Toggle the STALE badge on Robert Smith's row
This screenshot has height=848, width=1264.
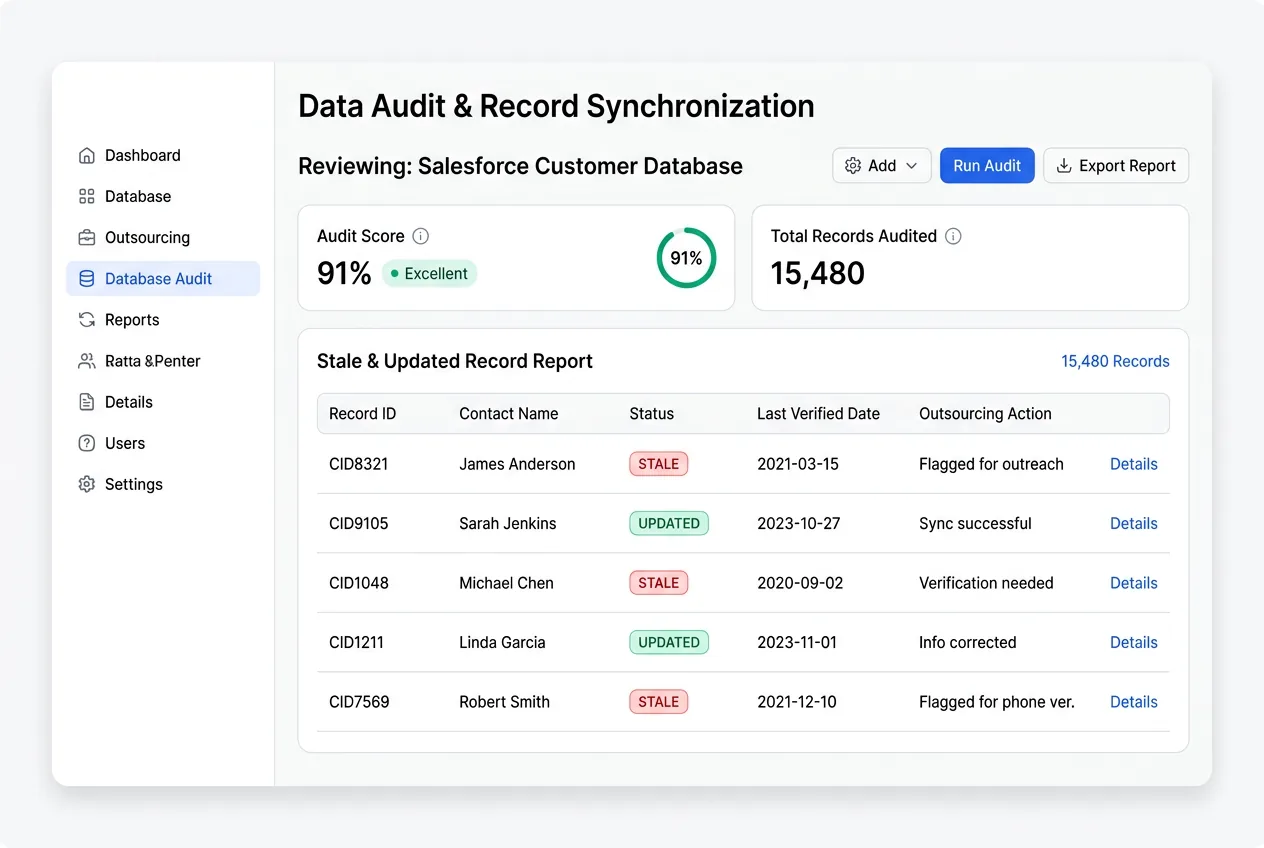coord(658,701)
